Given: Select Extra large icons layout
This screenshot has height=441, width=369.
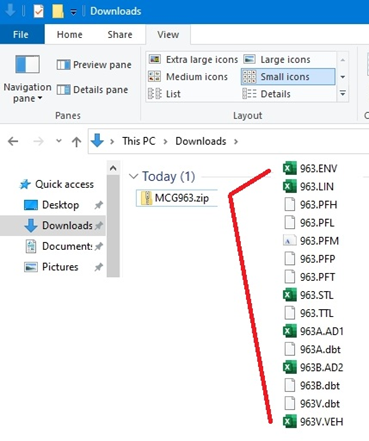Looking at the screenshot, I should [x=193, y=60].
